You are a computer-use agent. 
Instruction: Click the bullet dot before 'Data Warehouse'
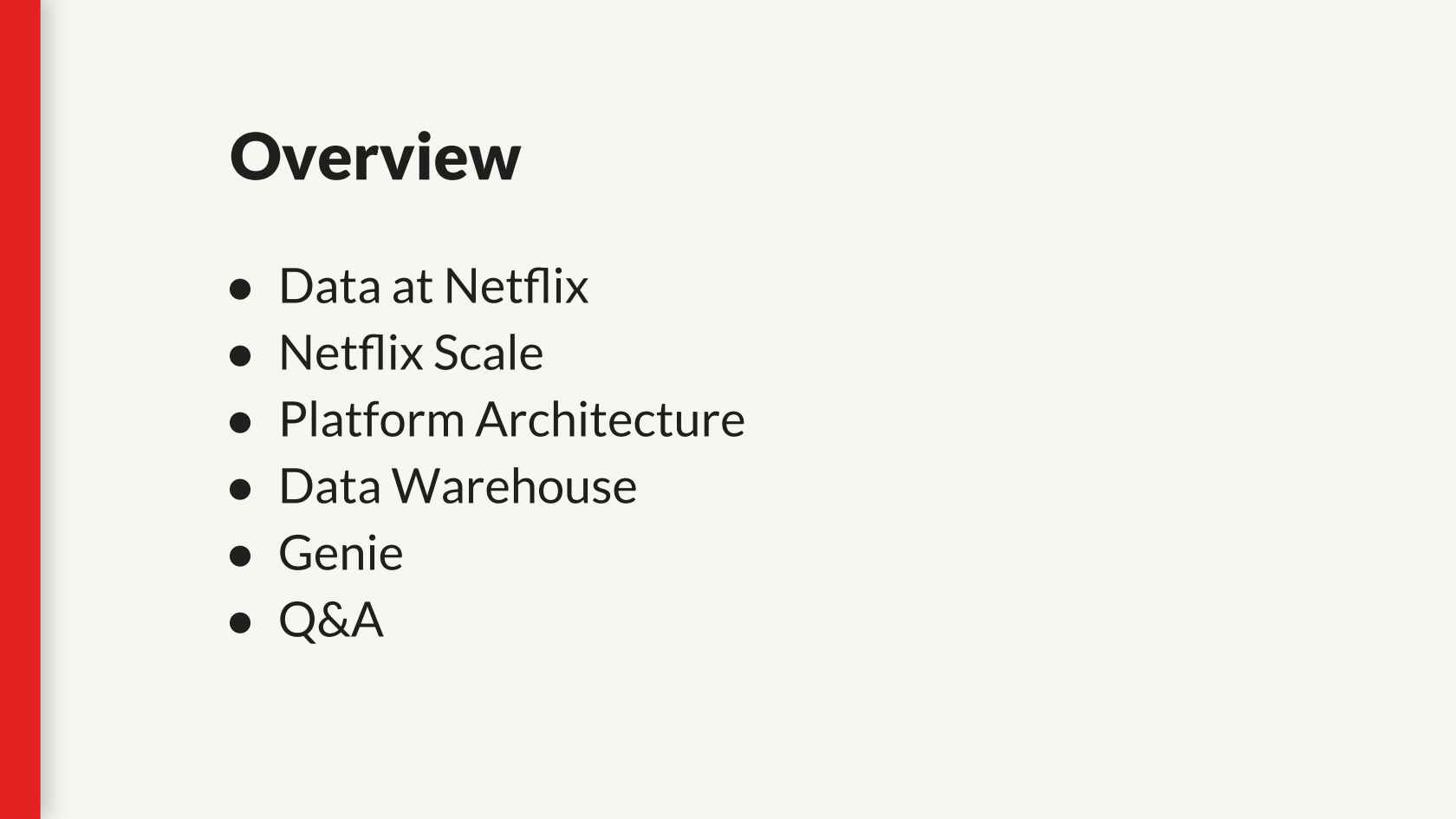(x=240, y=489)
